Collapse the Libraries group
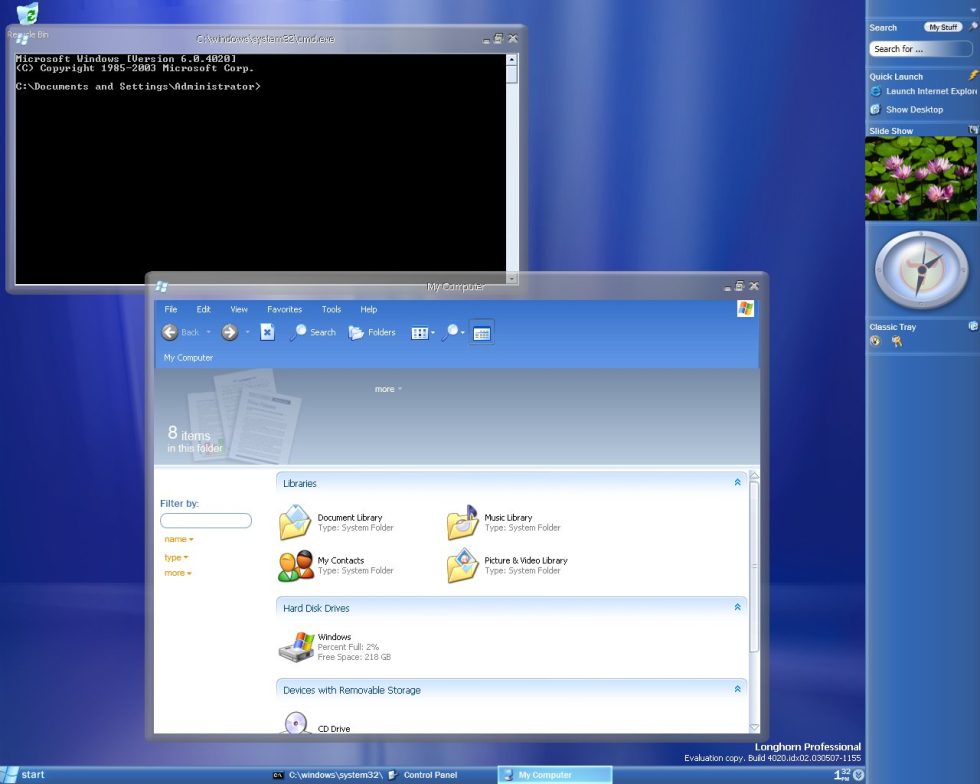980x784 pixels. [x=738, y=483]
